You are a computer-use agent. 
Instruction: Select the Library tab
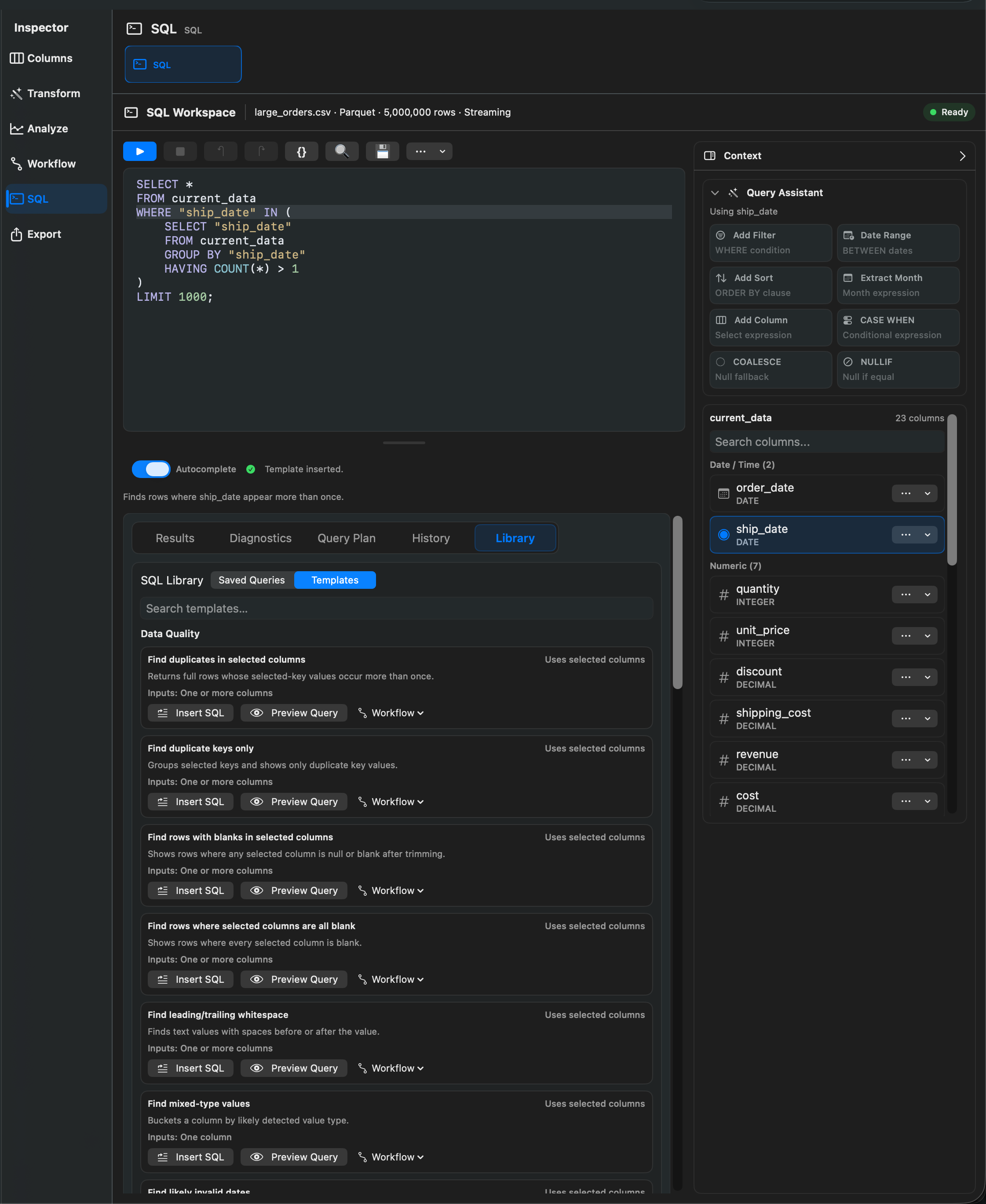[x=515, y=538]
